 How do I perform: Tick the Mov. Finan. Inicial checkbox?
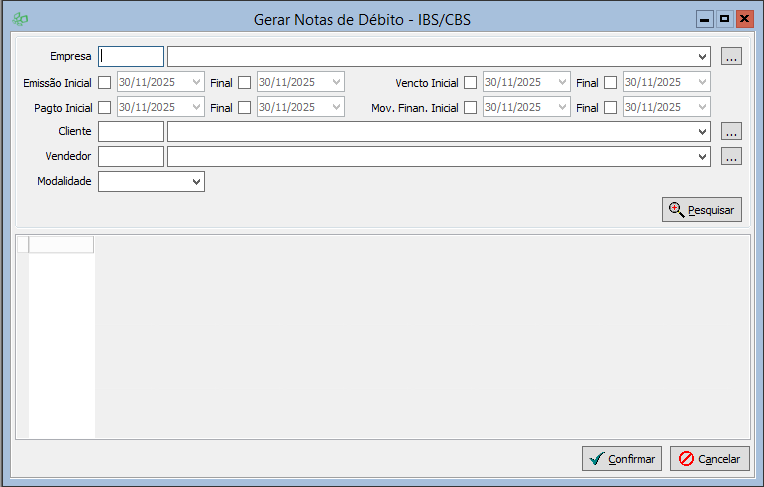point(471,107)
